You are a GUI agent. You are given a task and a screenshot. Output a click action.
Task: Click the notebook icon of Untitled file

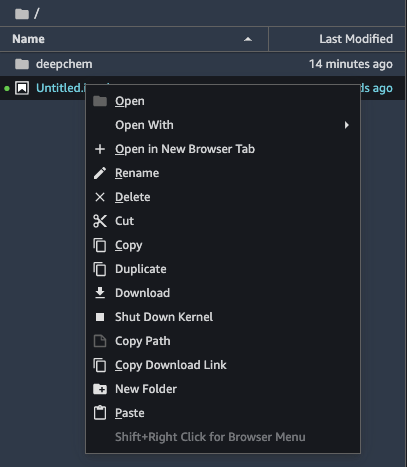coord(22,88)
